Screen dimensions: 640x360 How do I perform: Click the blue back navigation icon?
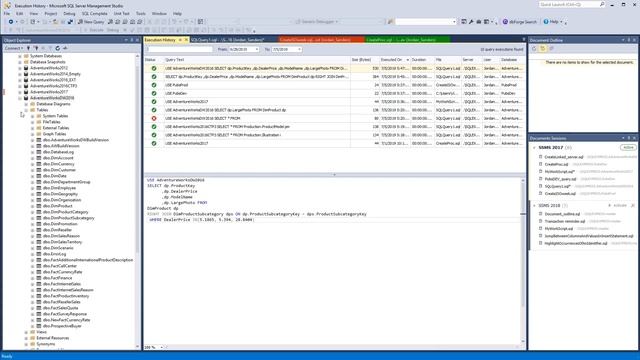click(11, 22)
